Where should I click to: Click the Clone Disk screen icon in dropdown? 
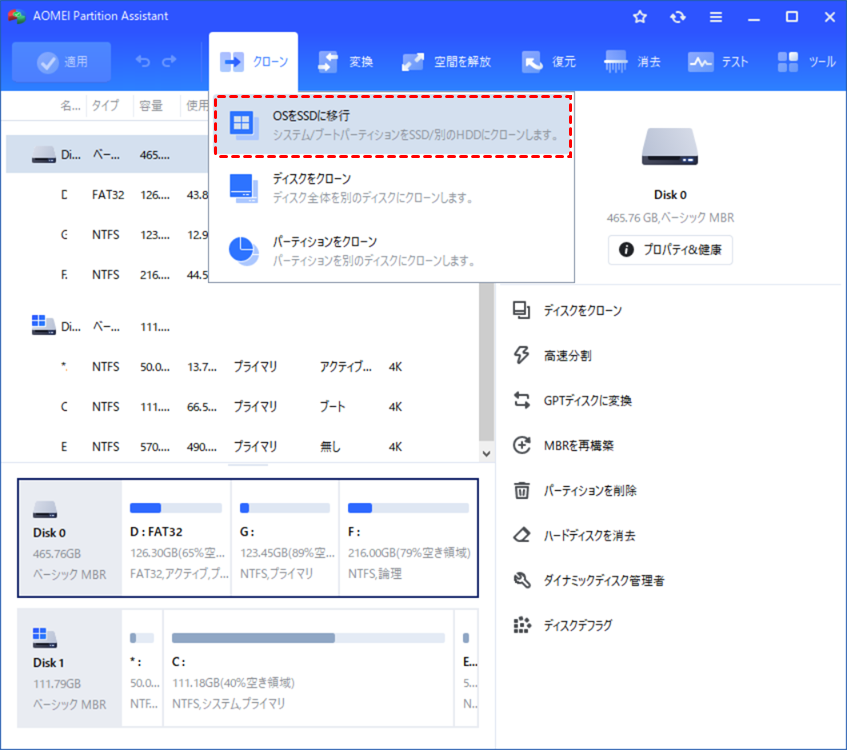pos(243,188)
